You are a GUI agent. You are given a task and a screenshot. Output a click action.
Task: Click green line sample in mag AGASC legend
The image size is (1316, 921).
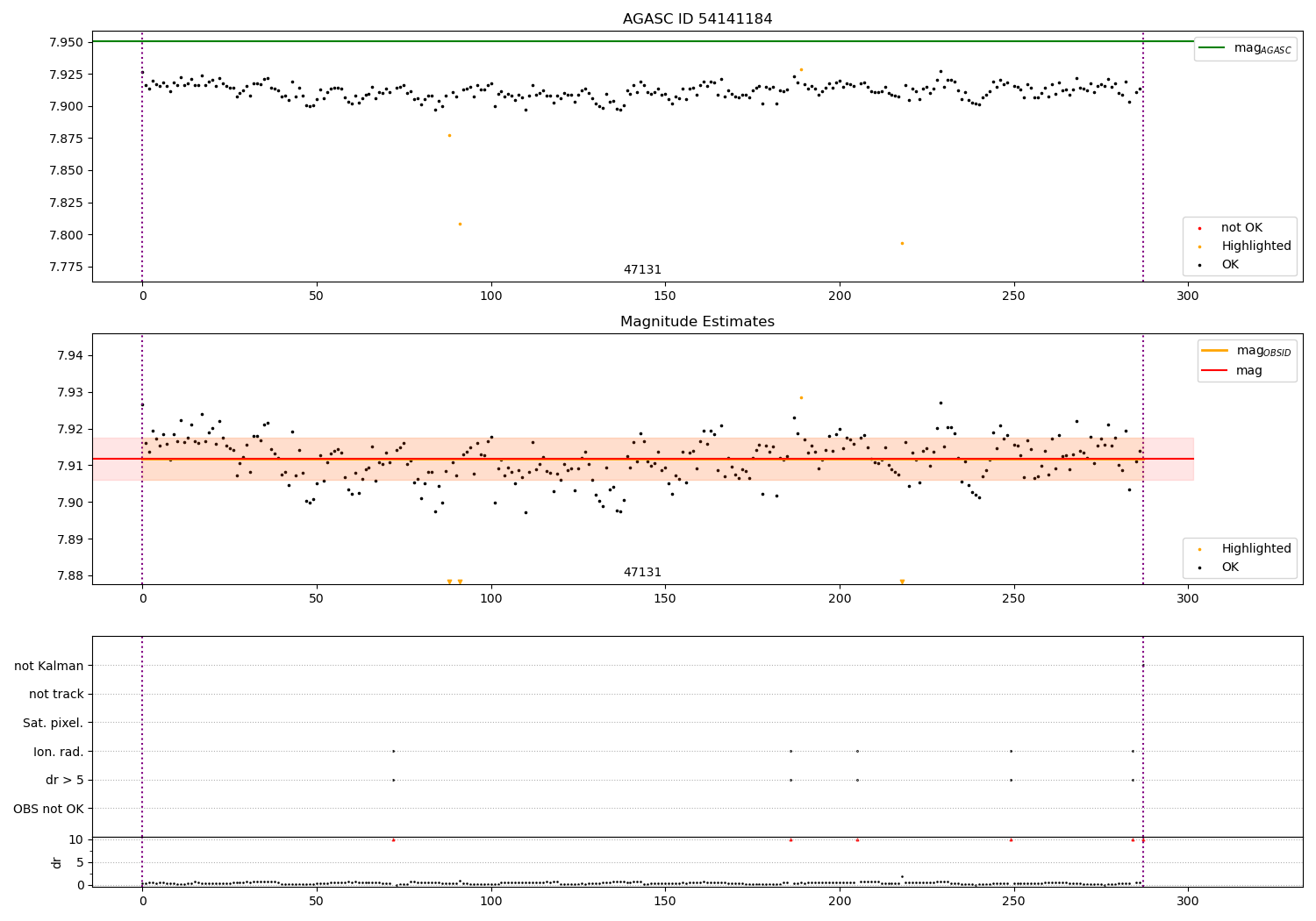[1212, 48]
